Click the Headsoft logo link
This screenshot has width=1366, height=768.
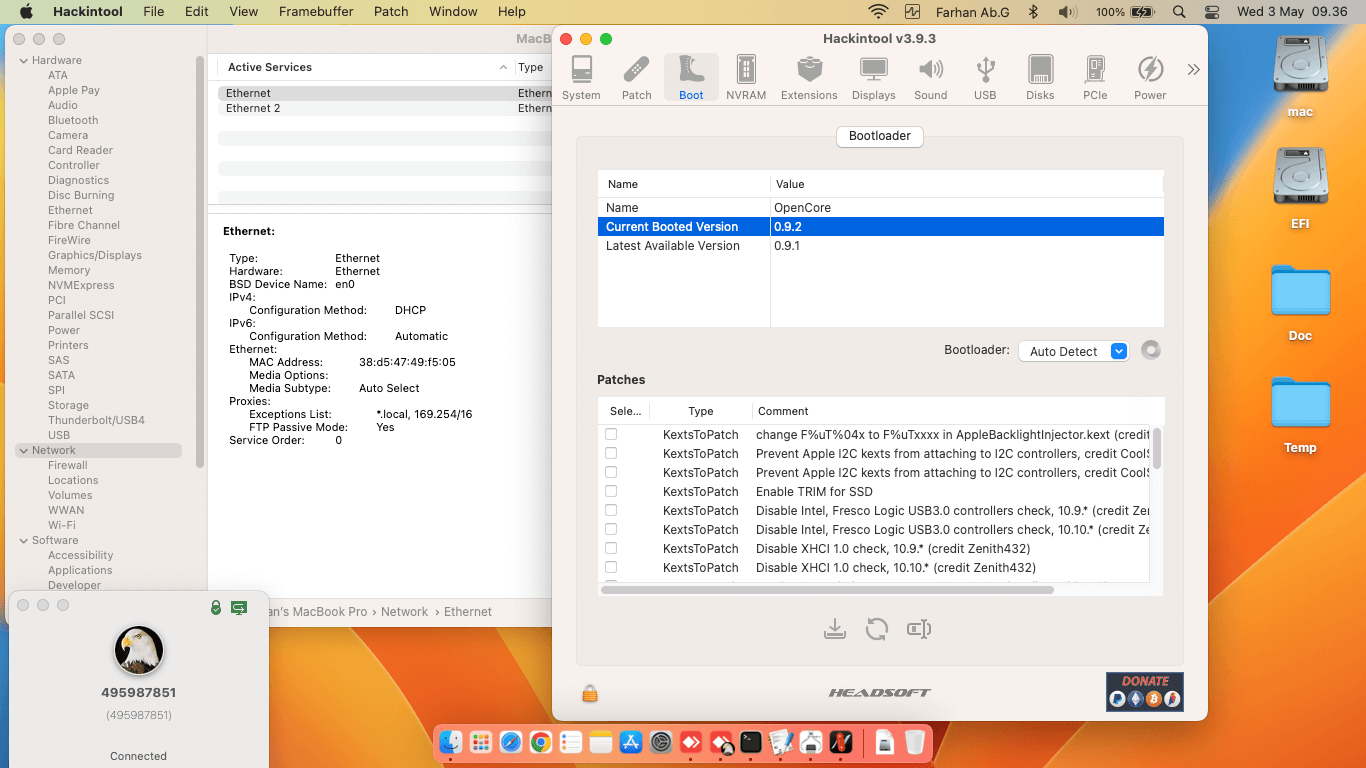point(879,692)
